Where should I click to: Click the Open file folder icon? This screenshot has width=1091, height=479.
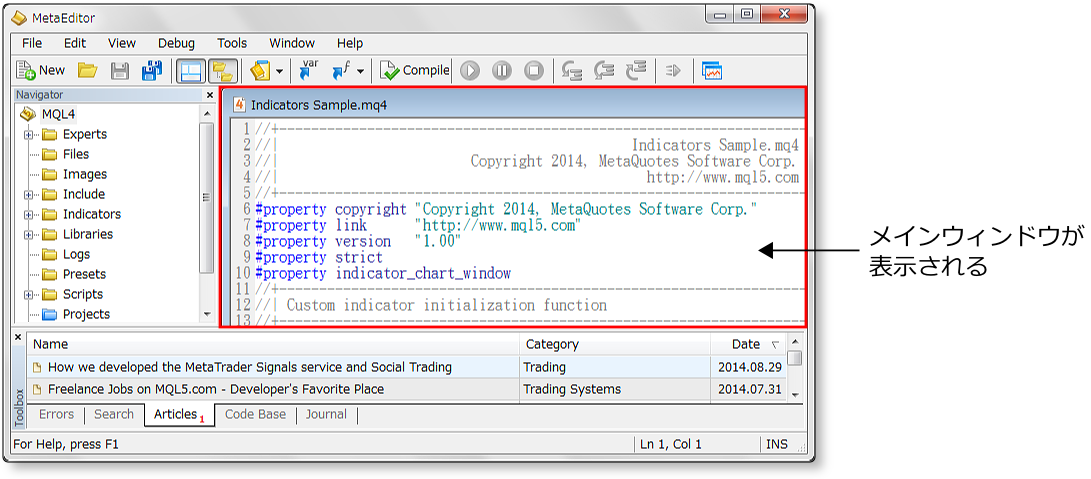click(88, 71)
